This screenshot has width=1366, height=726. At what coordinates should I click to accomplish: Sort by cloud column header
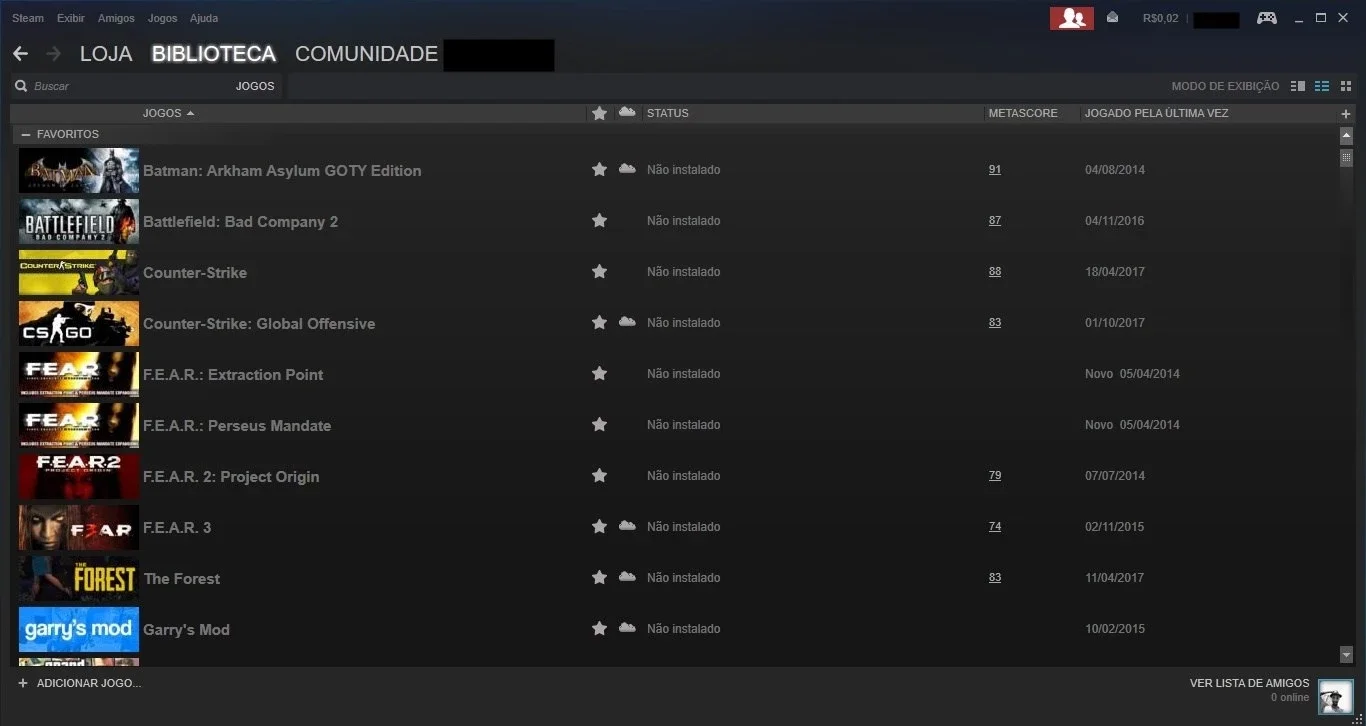[627, 112]
